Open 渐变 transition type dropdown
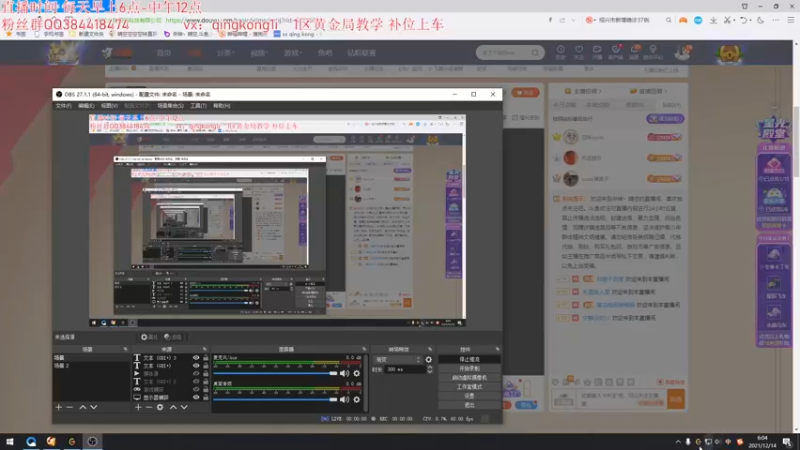Viewport: 800px width, 450px height. pyautogui.click(x=397, y=360)
